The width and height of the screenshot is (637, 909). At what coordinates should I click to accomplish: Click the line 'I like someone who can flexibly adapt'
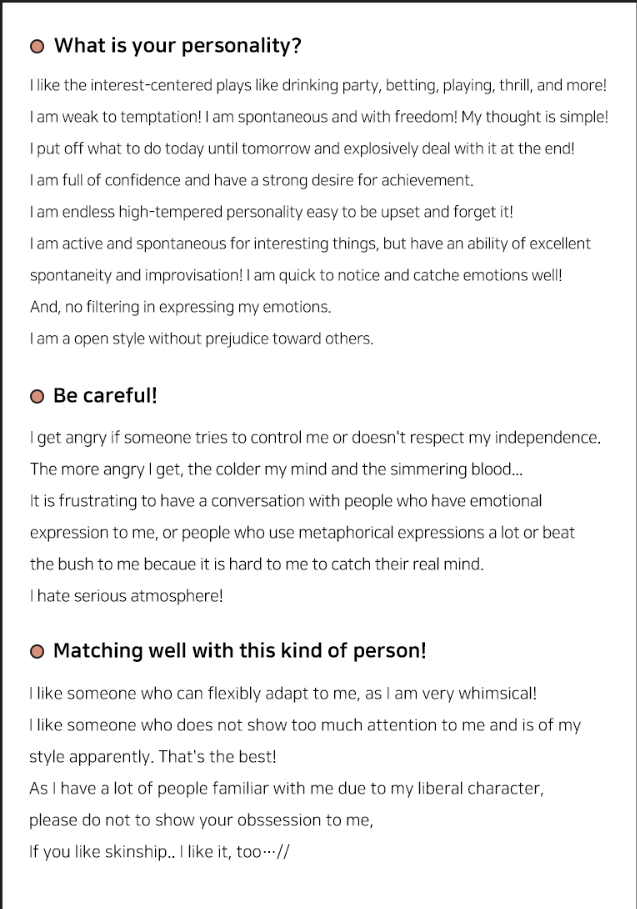[283, 693]
